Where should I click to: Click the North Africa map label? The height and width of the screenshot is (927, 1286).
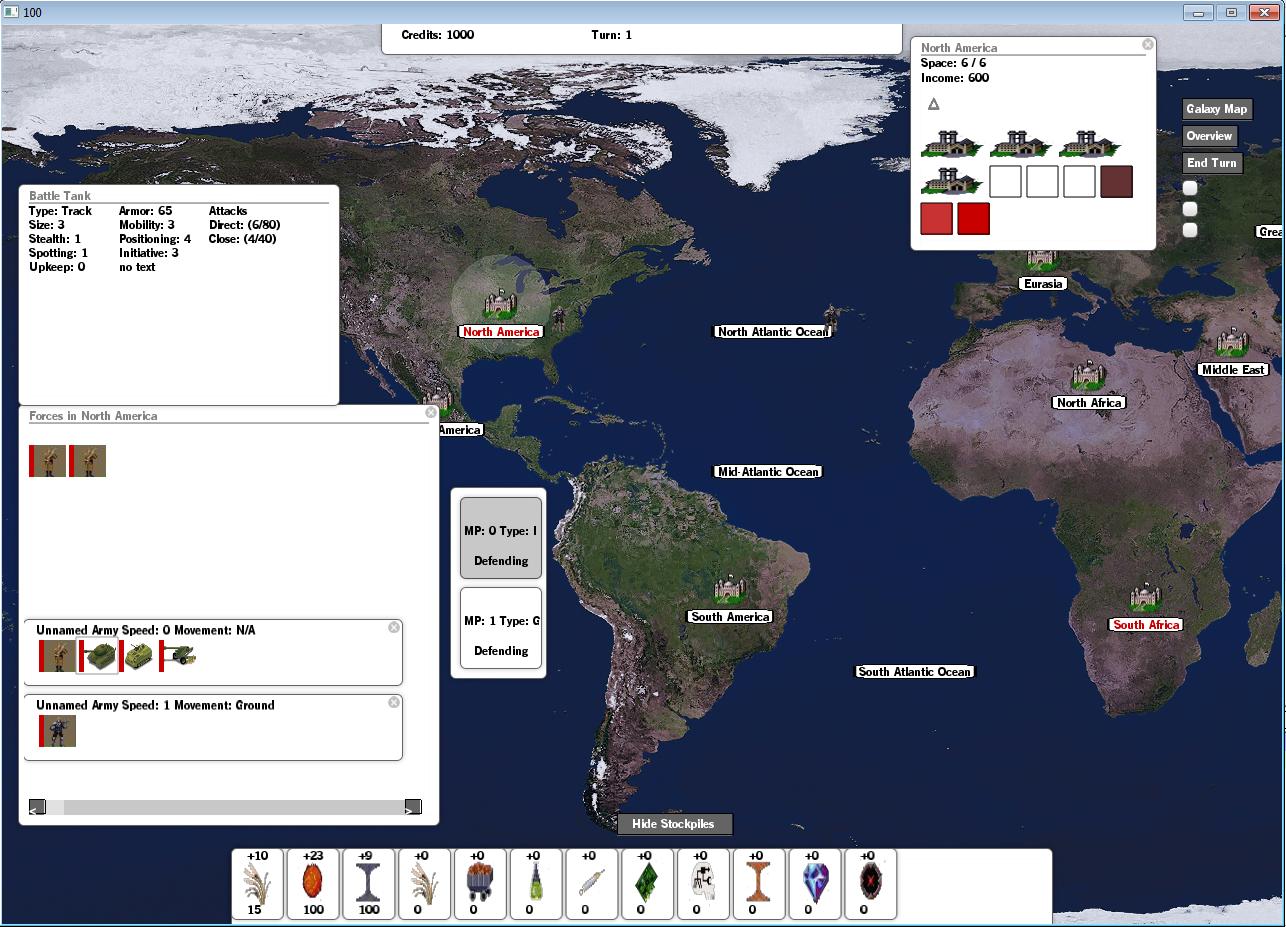pos(1089,403)
